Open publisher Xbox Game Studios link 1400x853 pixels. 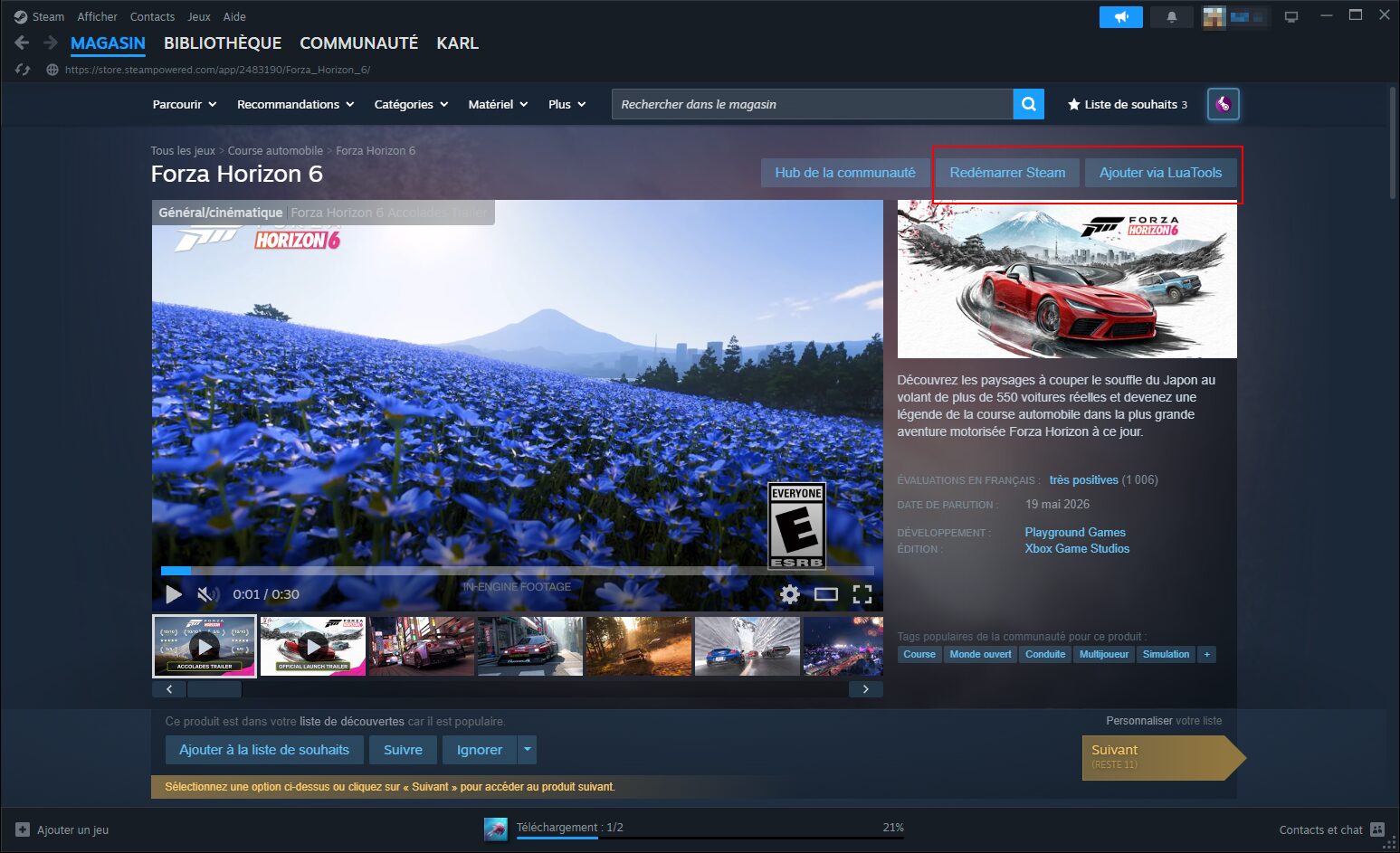(1077, 549)
